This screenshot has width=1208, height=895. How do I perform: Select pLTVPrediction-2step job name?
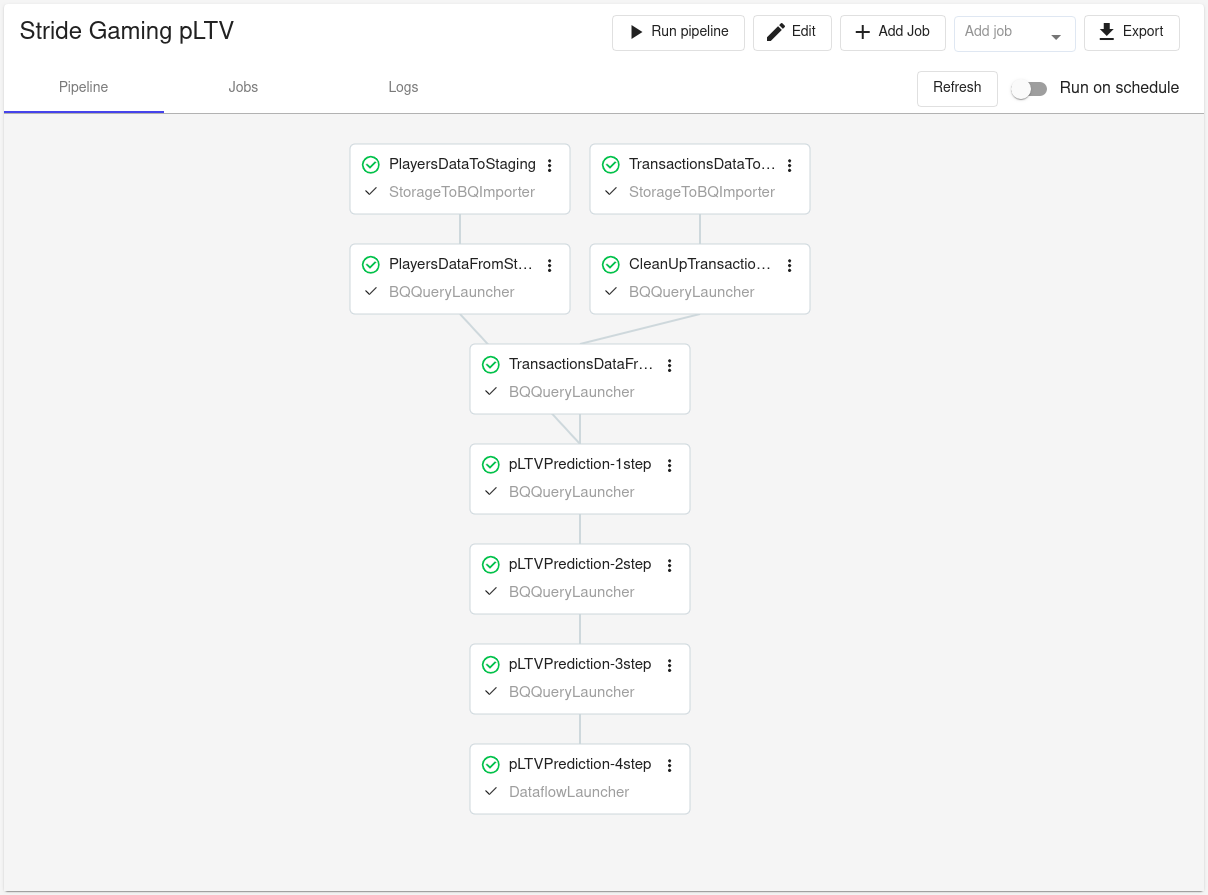click(x=580, y=564)
